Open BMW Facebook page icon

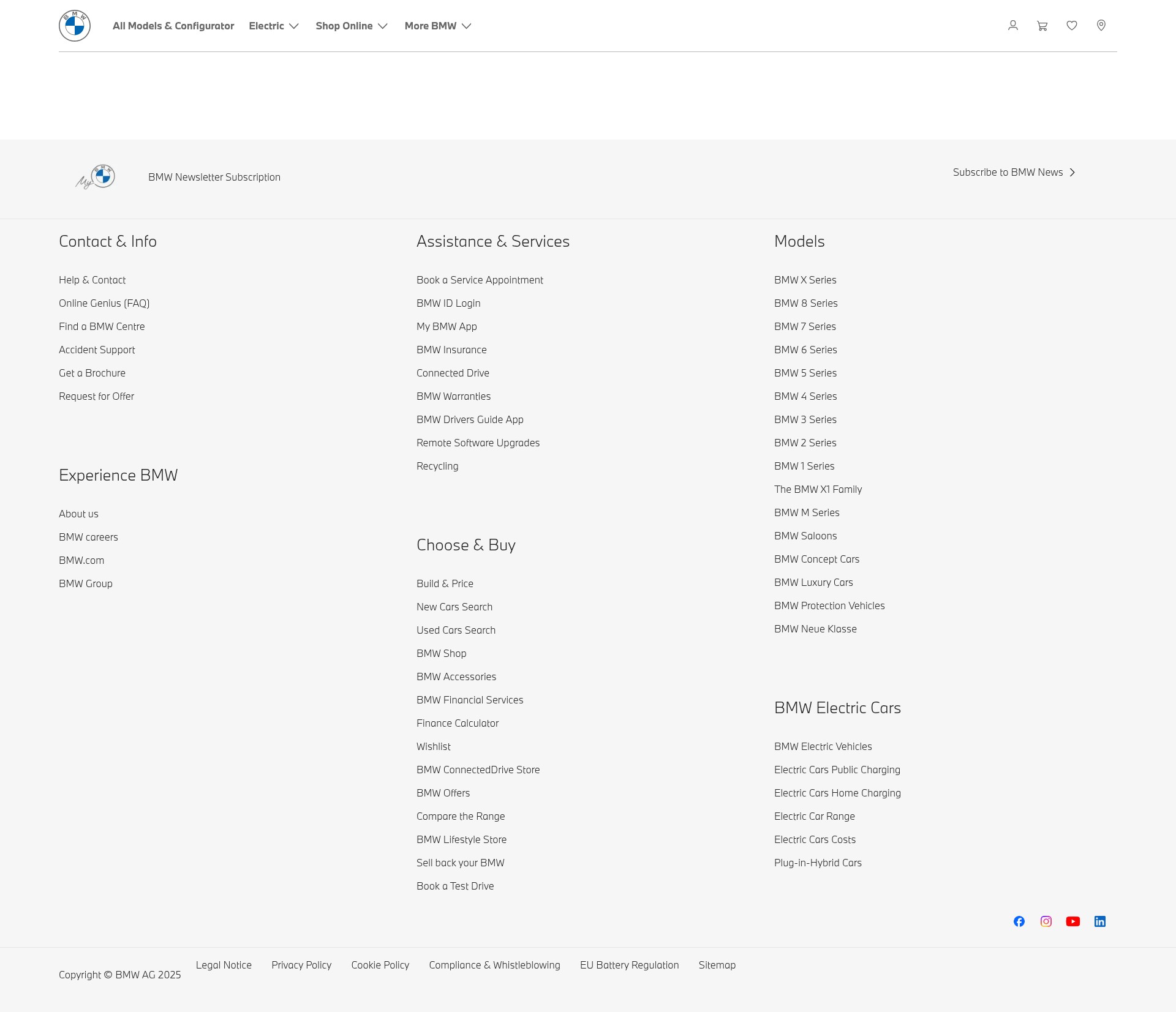coord(1019,921)
